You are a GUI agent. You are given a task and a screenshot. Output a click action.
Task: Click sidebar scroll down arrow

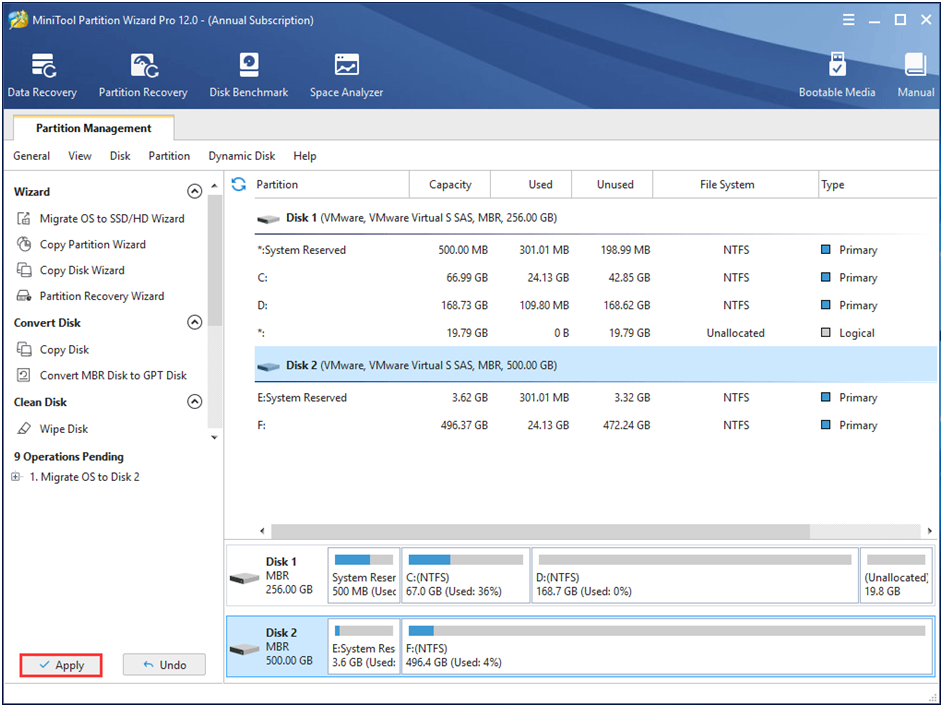[x=215, y=438]
